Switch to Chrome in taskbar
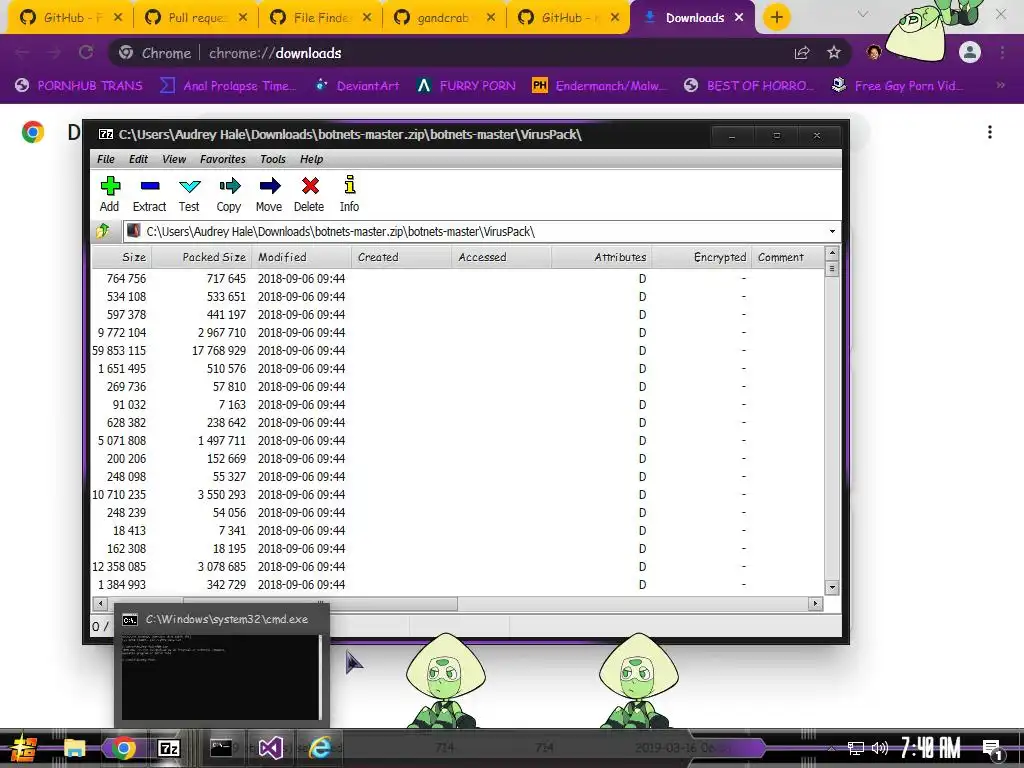The height and width of the screenshot is (768, 1024). [x=123, y=748]
